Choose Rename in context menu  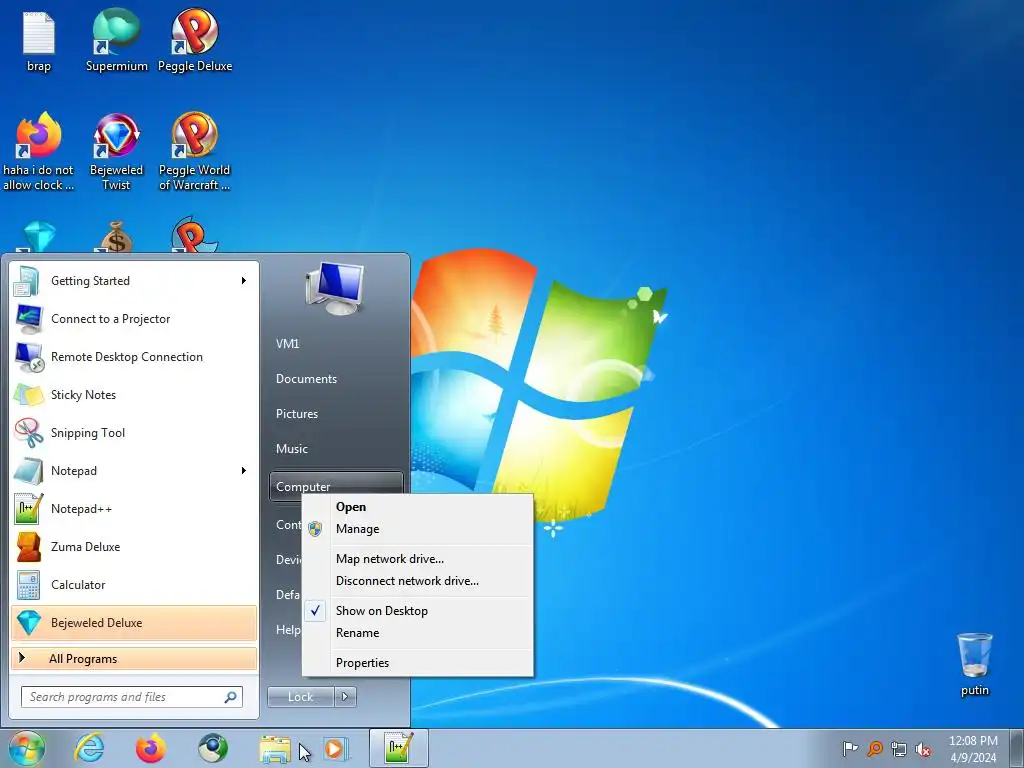[418, 633]
